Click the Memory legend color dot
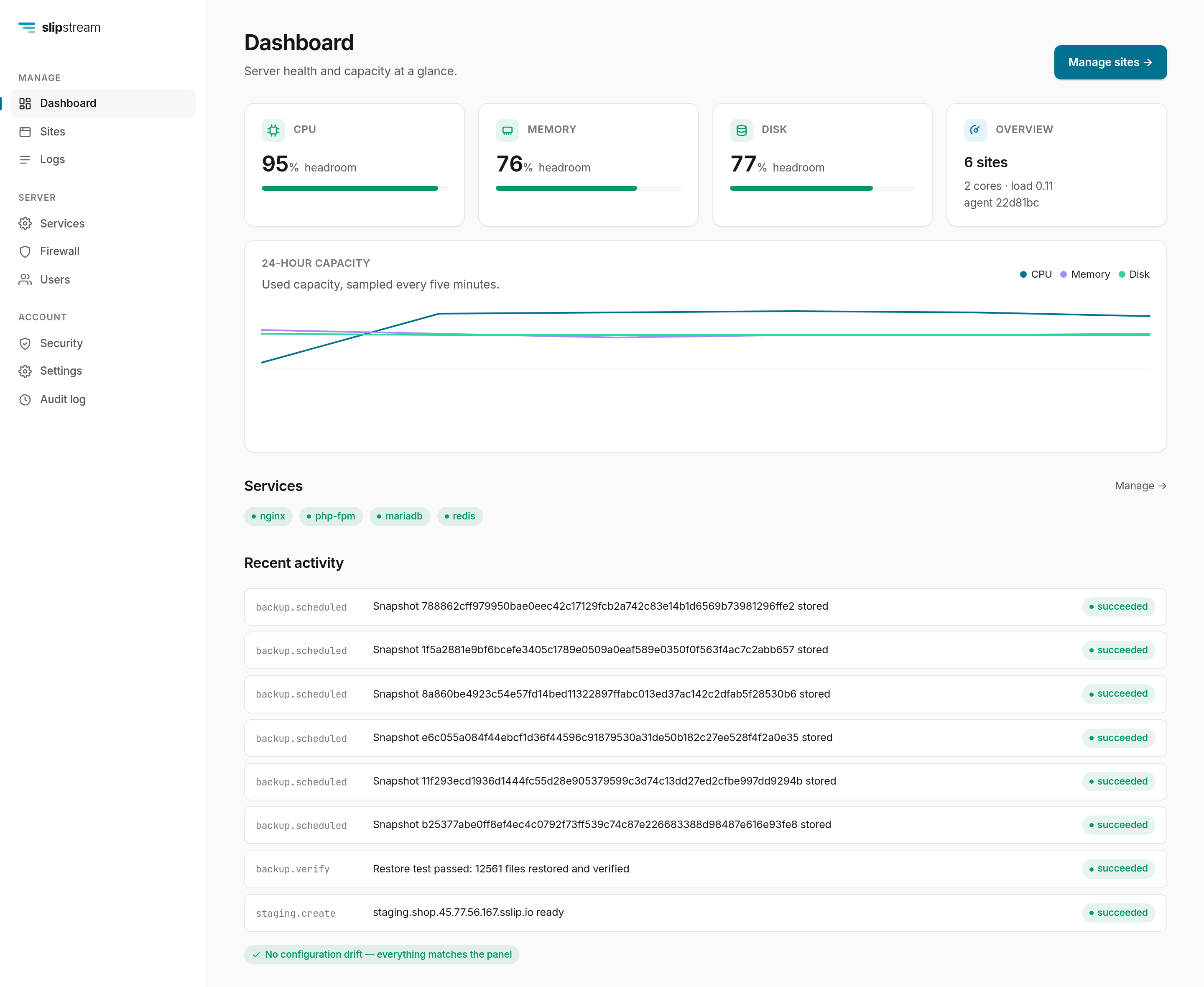The width and height of the screenshot is (1204, 987). [1064, 275]
